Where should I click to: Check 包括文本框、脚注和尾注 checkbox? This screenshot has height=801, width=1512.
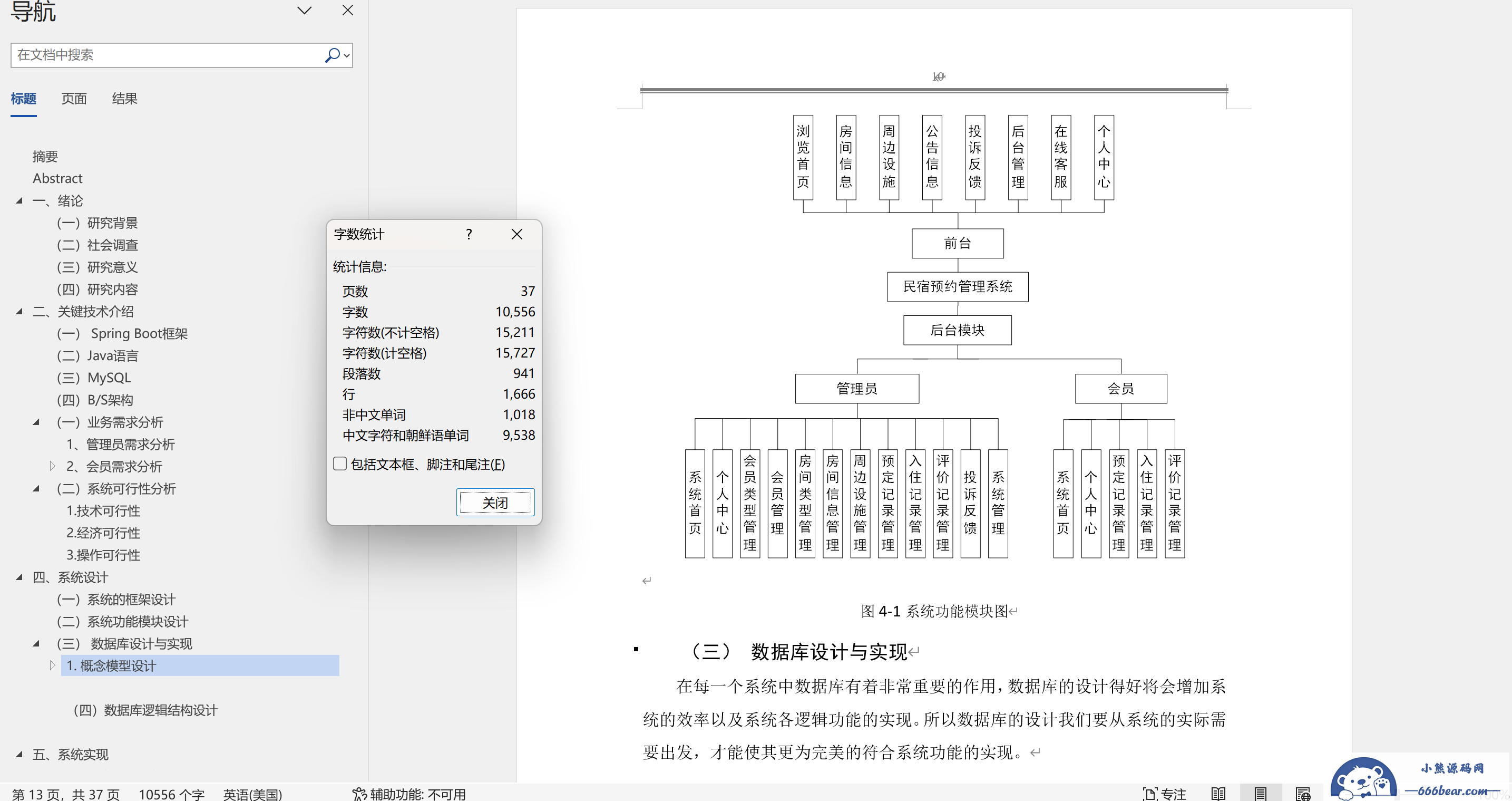click(340, 464)
